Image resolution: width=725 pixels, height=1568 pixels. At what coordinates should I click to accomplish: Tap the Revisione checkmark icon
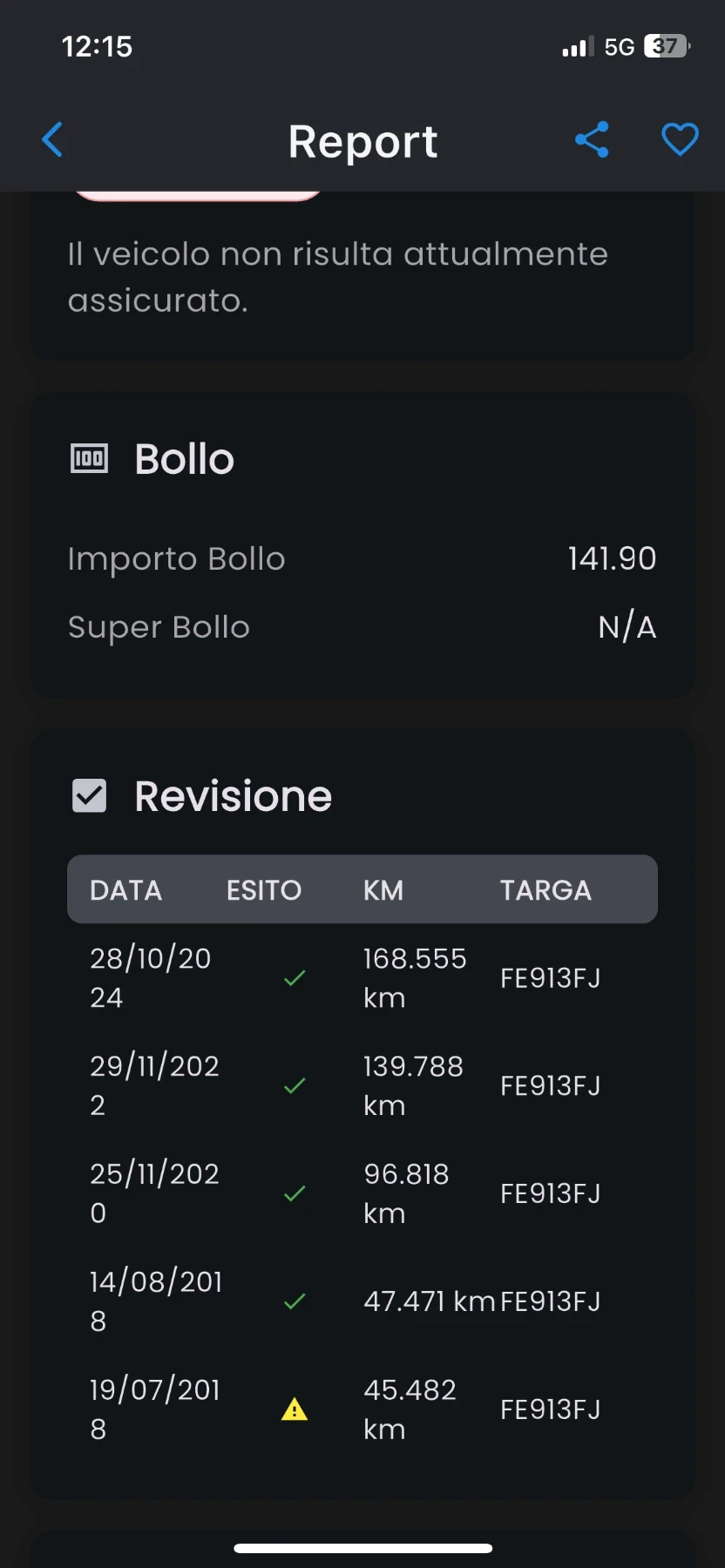(89, 795)
